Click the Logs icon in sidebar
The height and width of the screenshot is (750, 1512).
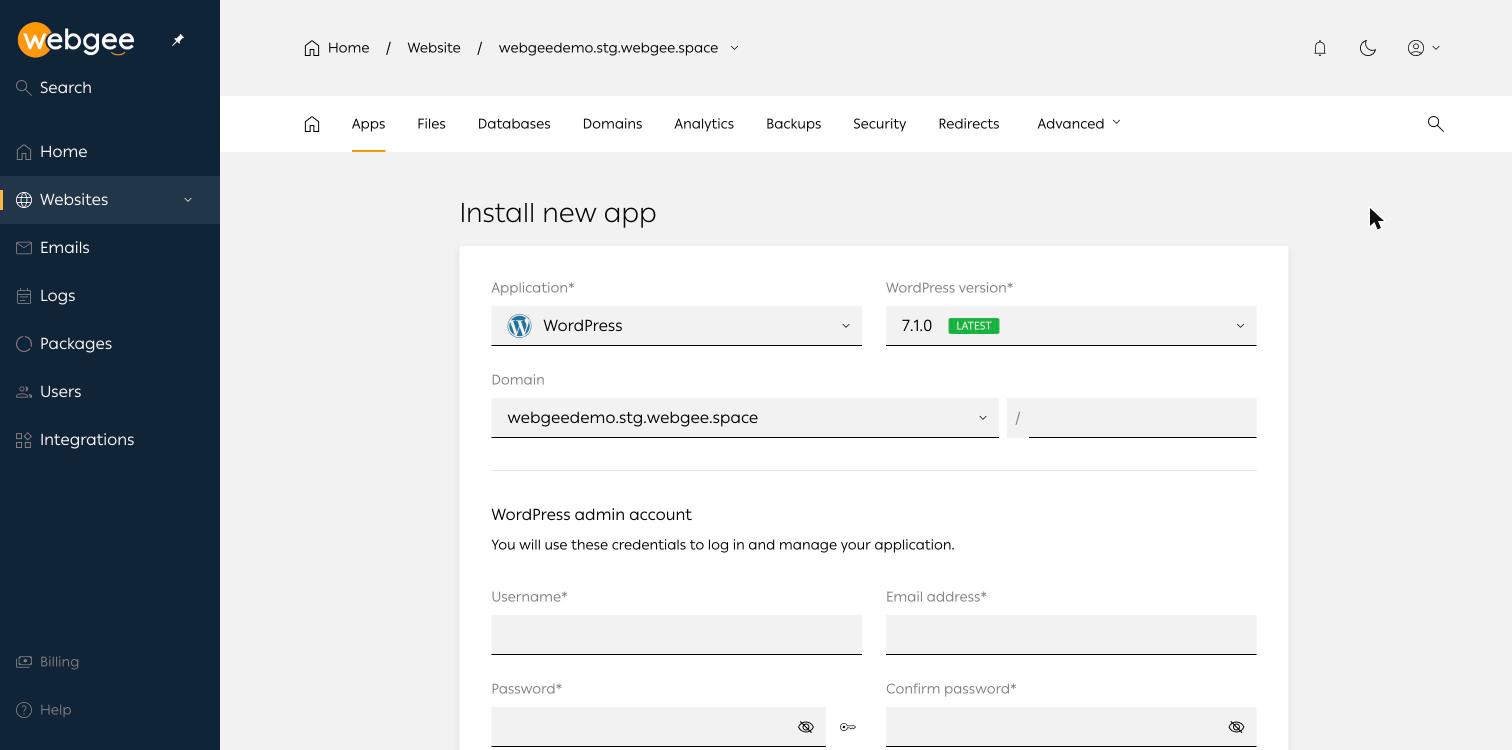24,296
